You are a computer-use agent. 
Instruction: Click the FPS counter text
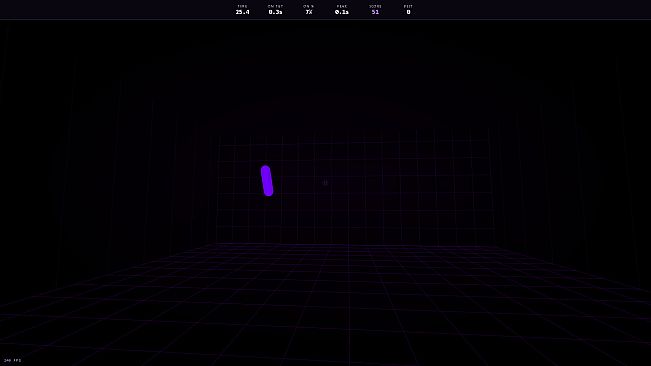(12, 360)
